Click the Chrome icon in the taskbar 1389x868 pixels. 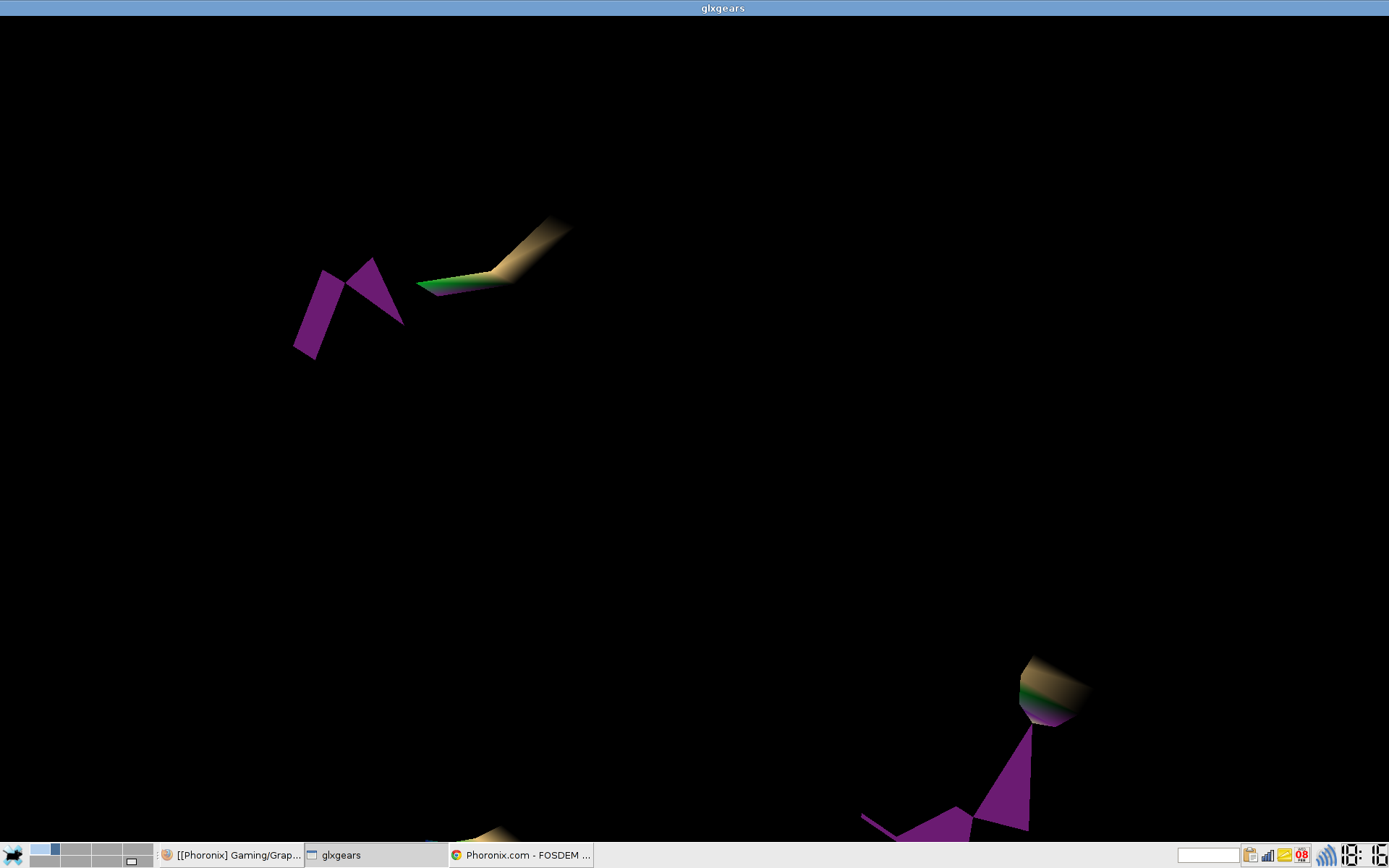[456, 855]
